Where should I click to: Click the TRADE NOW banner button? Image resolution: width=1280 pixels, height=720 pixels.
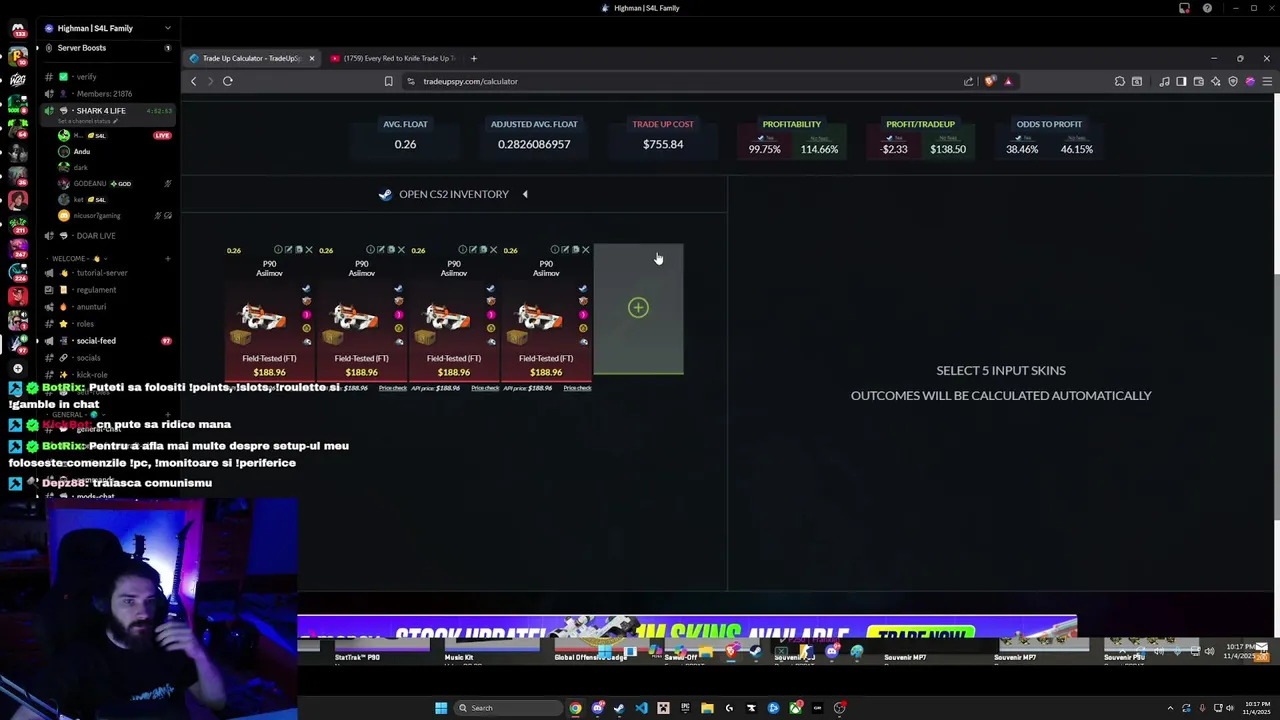point(920,634)
